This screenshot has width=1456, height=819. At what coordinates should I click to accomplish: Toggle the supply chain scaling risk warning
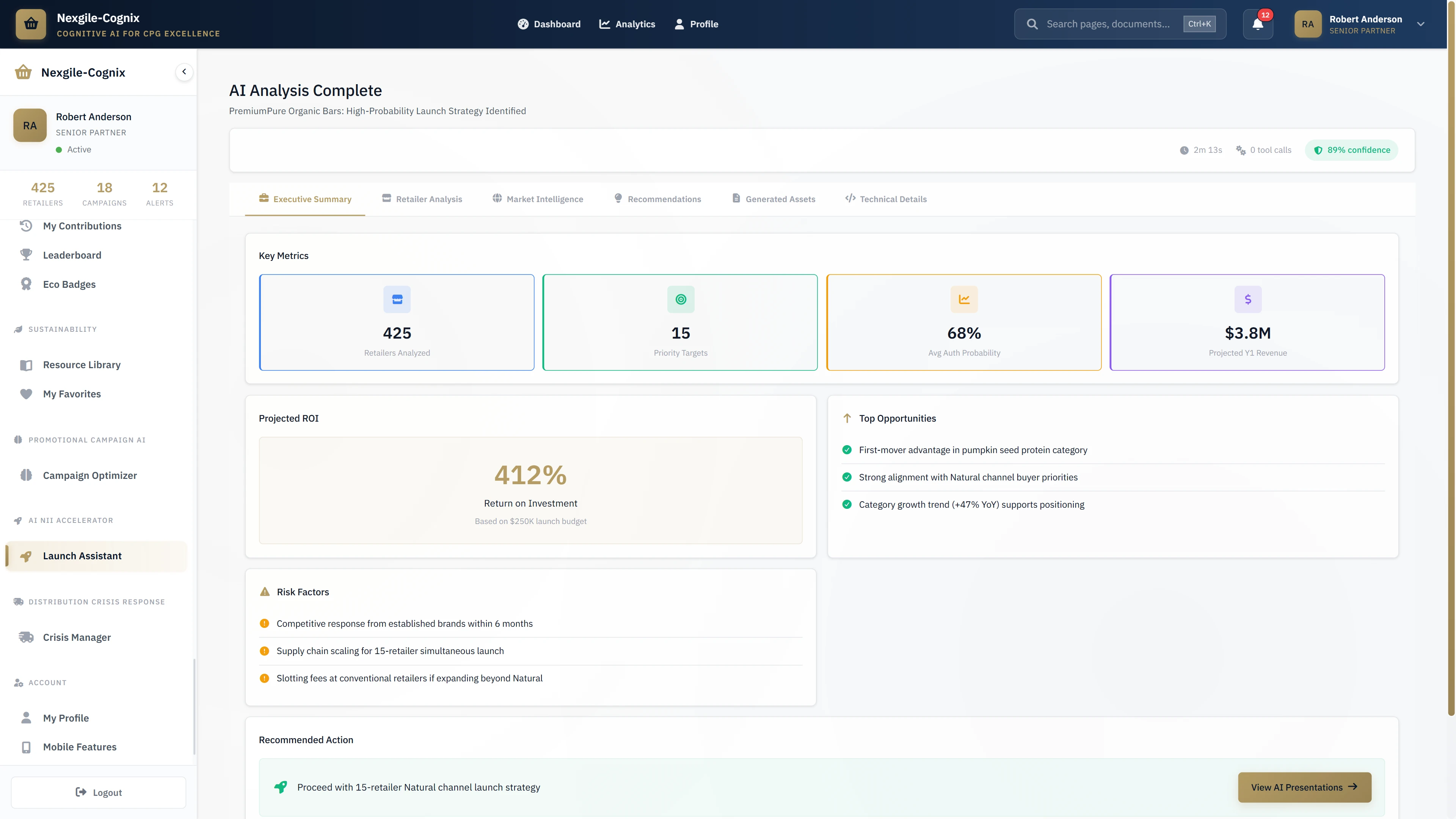264,651
